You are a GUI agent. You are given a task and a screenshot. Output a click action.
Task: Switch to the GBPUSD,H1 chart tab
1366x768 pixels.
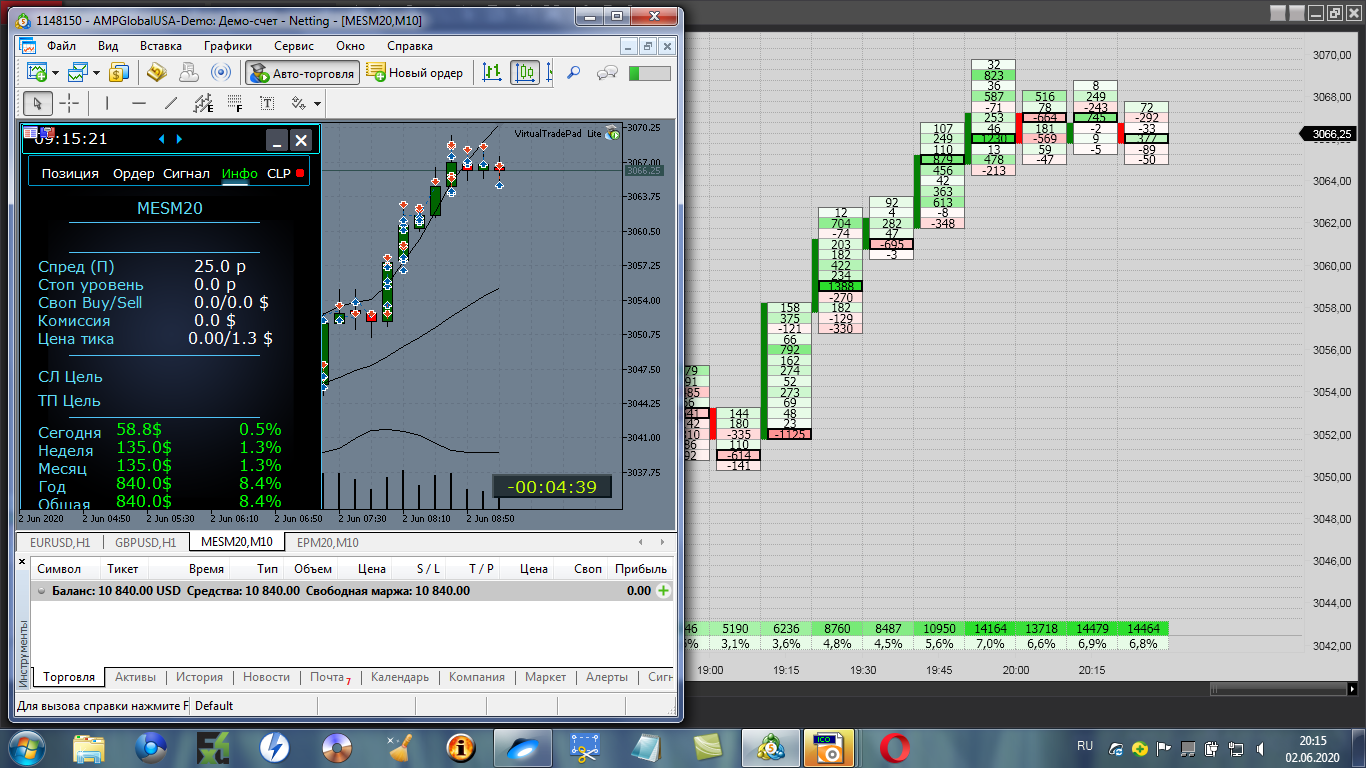(x=146, y=542)
